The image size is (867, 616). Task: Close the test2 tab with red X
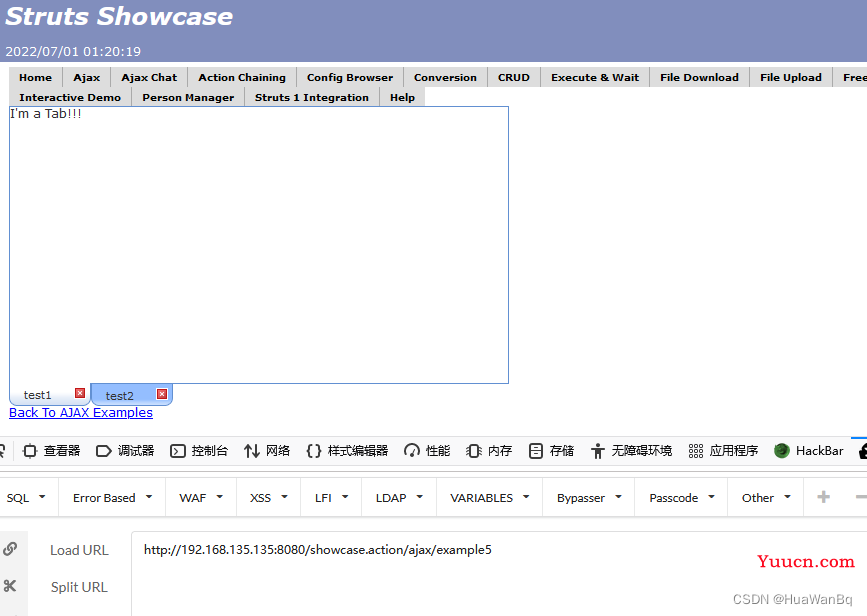[x=162, y=394]
